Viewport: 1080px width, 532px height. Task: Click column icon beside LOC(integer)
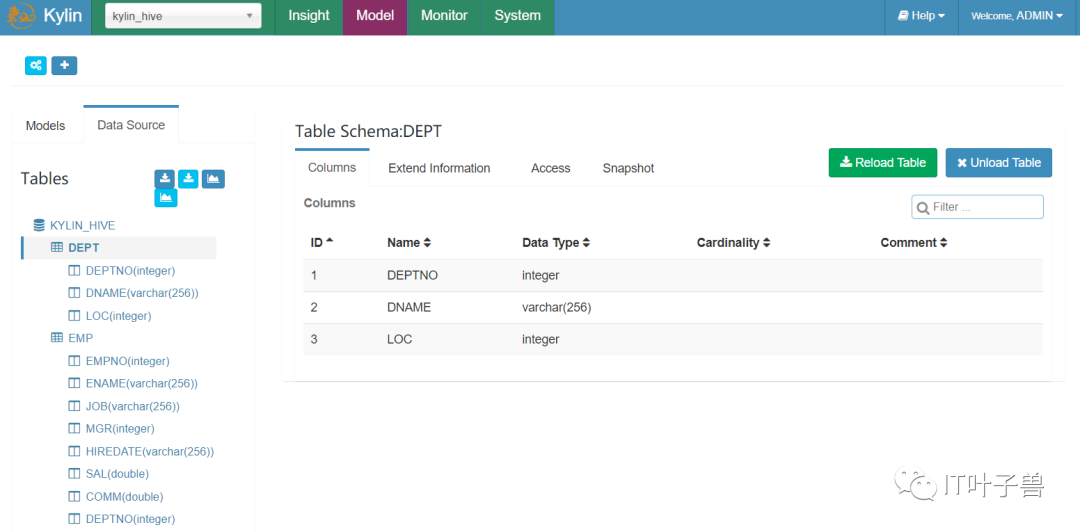pyautogui.click(x=74, y=316)
